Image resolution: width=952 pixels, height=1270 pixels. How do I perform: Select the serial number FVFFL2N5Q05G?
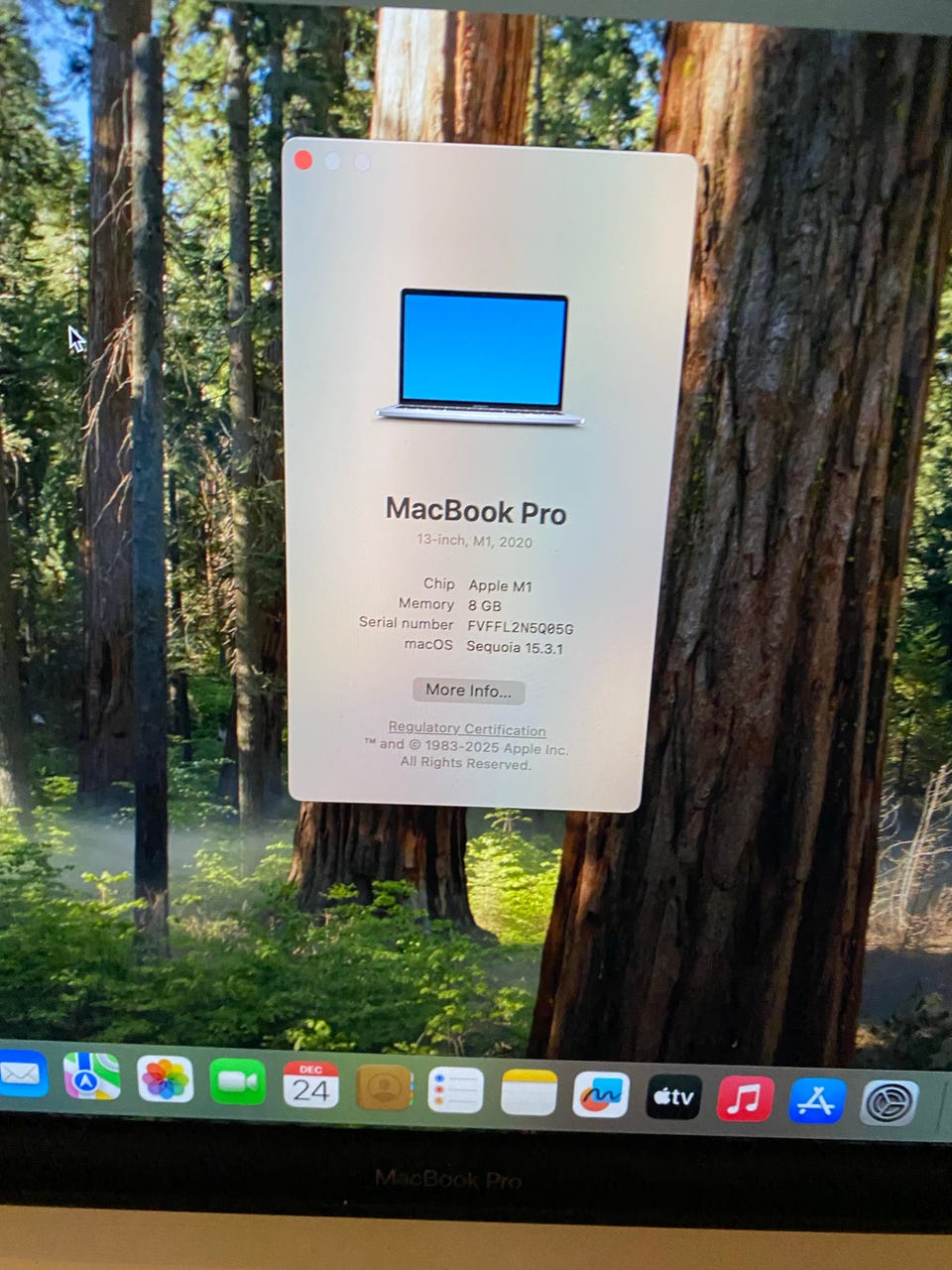click(x=521, y=627)
